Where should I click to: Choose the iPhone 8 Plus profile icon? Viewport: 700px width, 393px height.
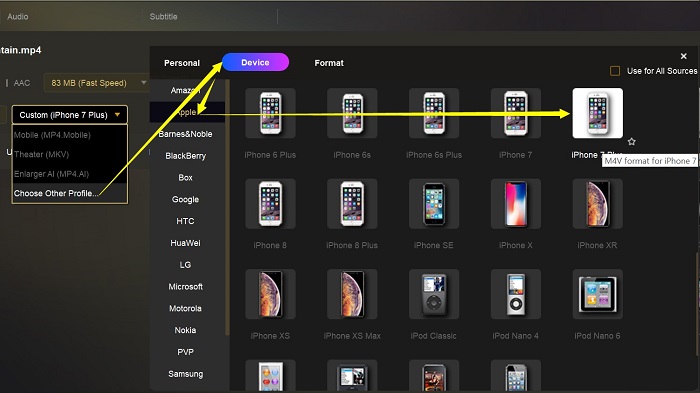tap(352, 204)
